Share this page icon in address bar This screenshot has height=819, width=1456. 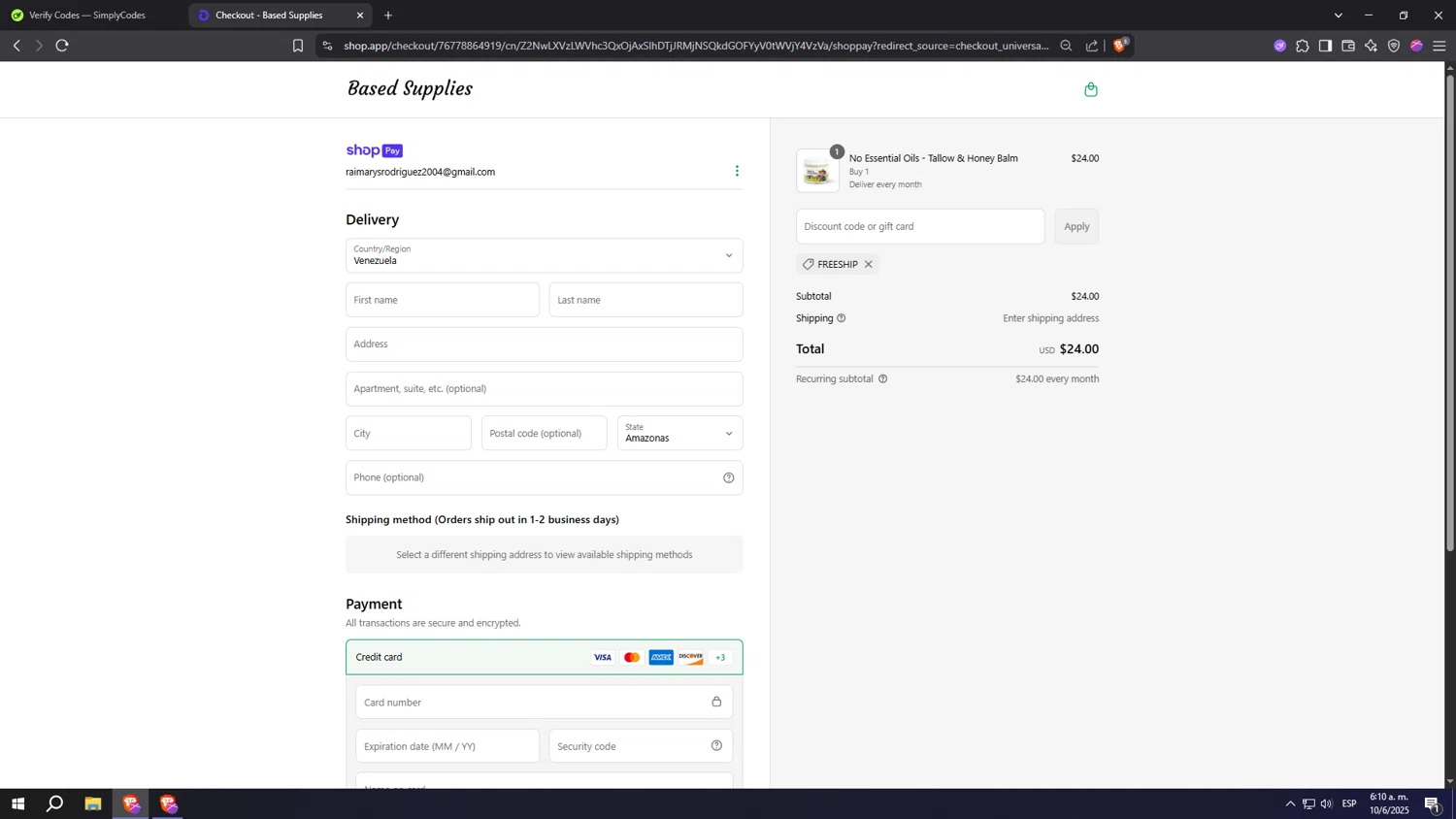pyautogui.click(x=1092, y=46)
